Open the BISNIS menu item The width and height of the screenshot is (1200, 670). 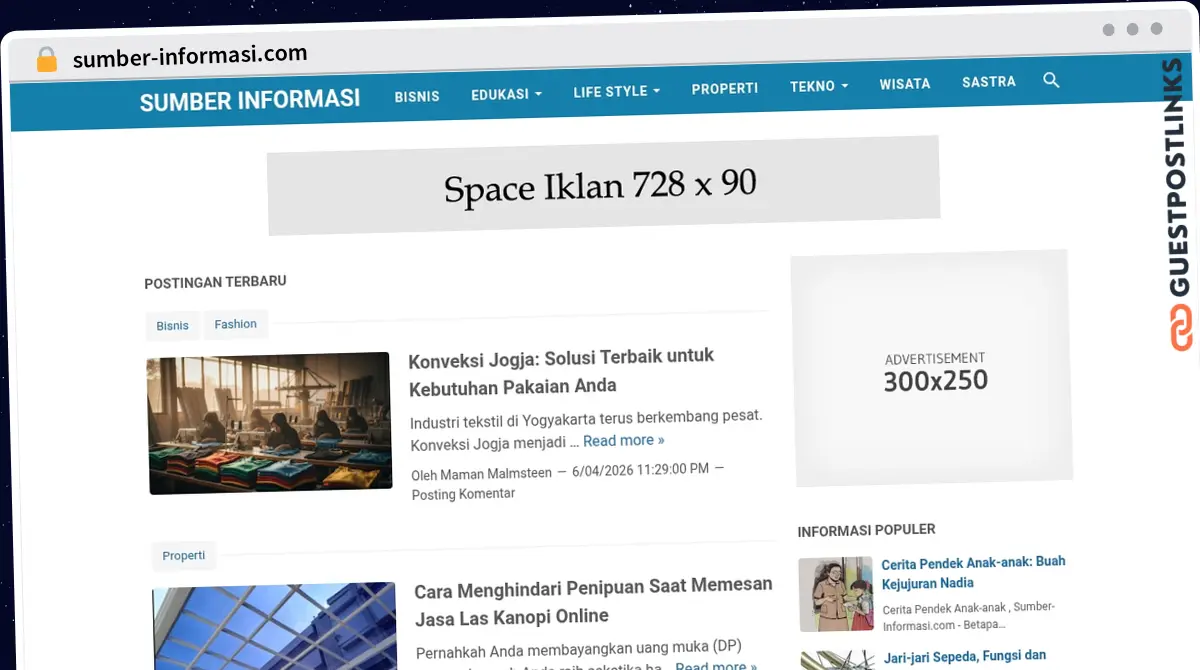[417, 97]
